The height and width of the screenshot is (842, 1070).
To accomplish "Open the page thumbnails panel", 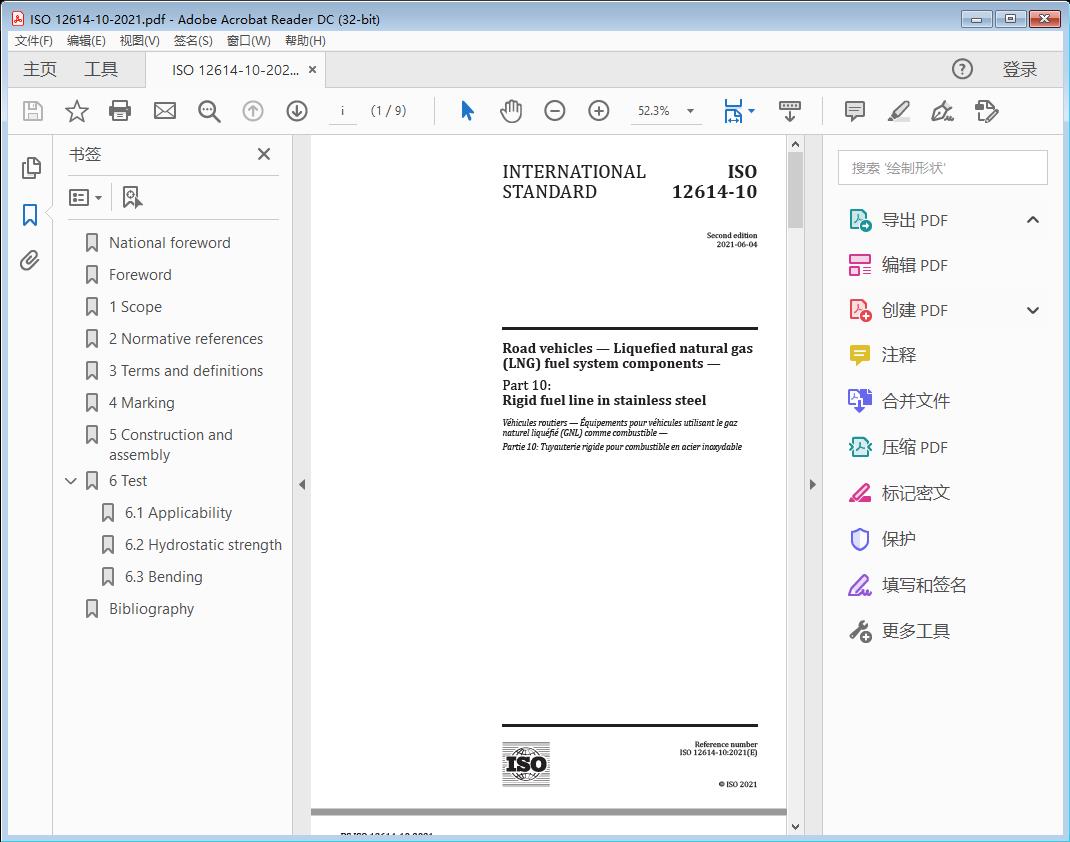I will (30, 168).
